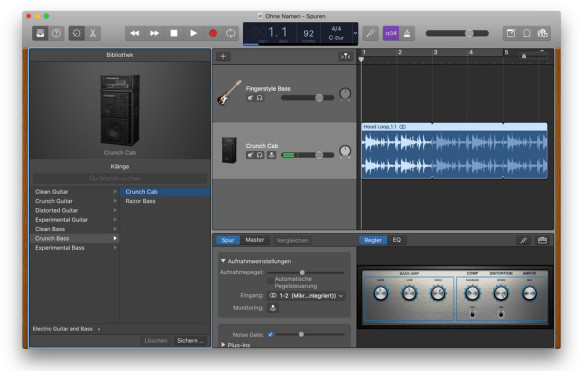Select the Fingerstyle Bass guitar track icon
The width and height of the screenshot is (580, 371).
tap(229, 92)
